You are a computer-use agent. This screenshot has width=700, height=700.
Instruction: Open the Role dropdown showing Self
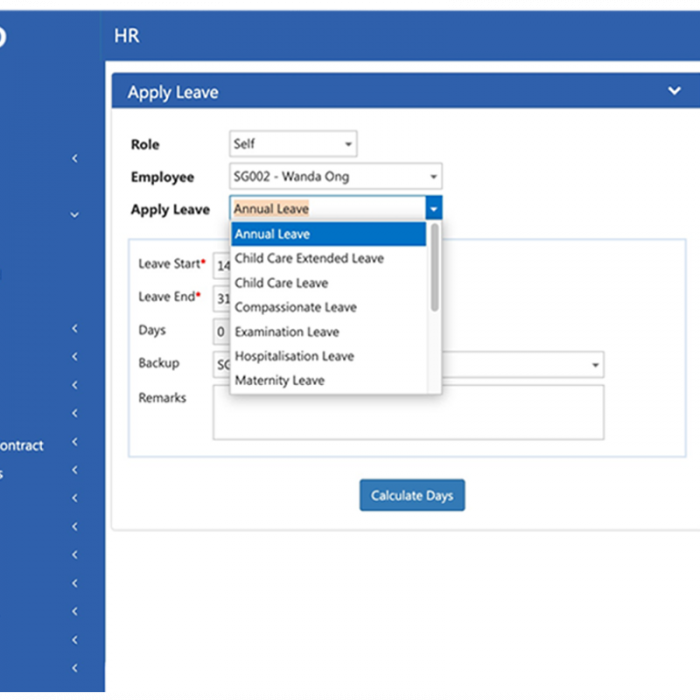click(x=292, y=144)
